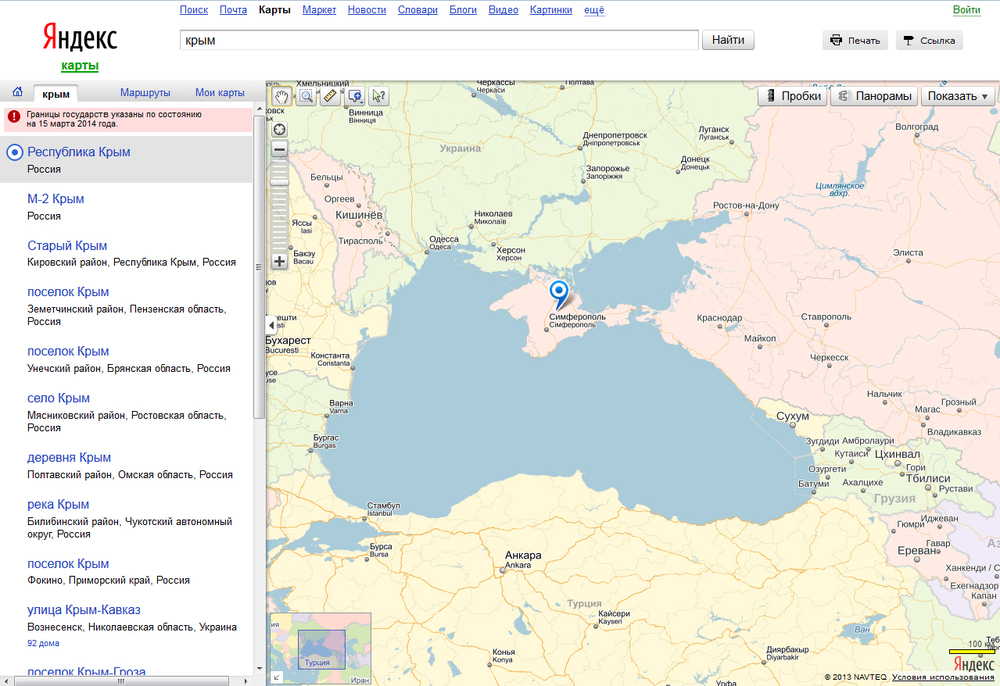The image size is (1000, 686).
Task: Open Поиск in the top navigation
Action: (x=194, y=10)
